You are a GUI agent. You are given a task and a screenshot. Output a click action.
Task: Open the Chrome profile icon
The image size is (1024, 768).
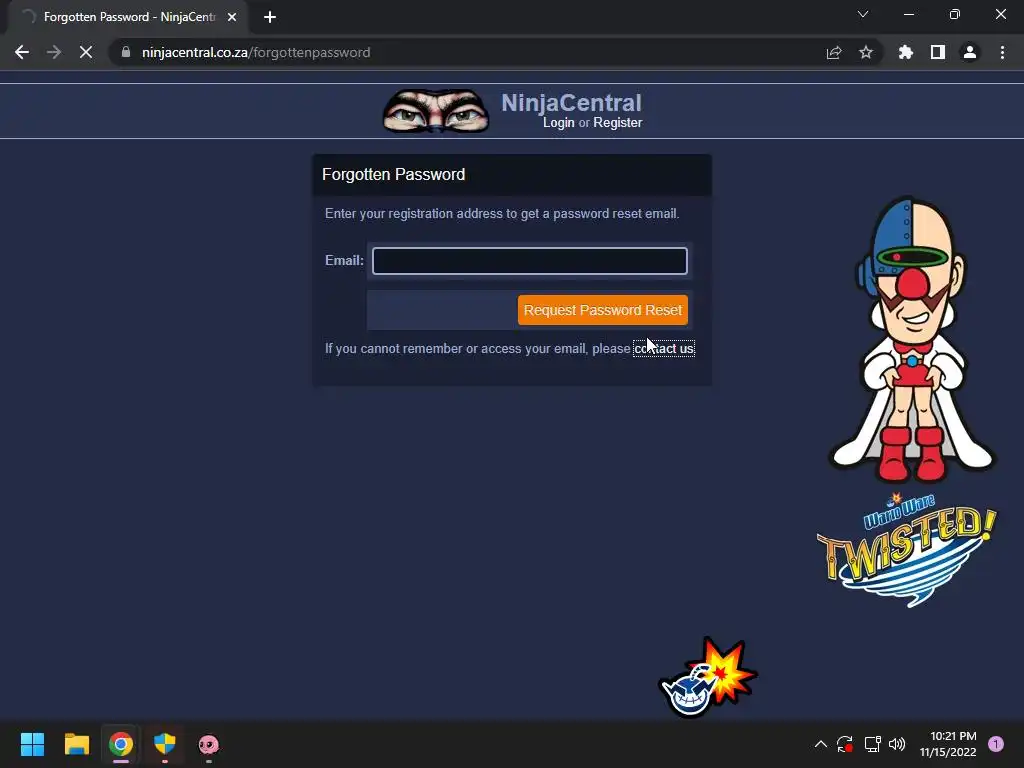970,52
